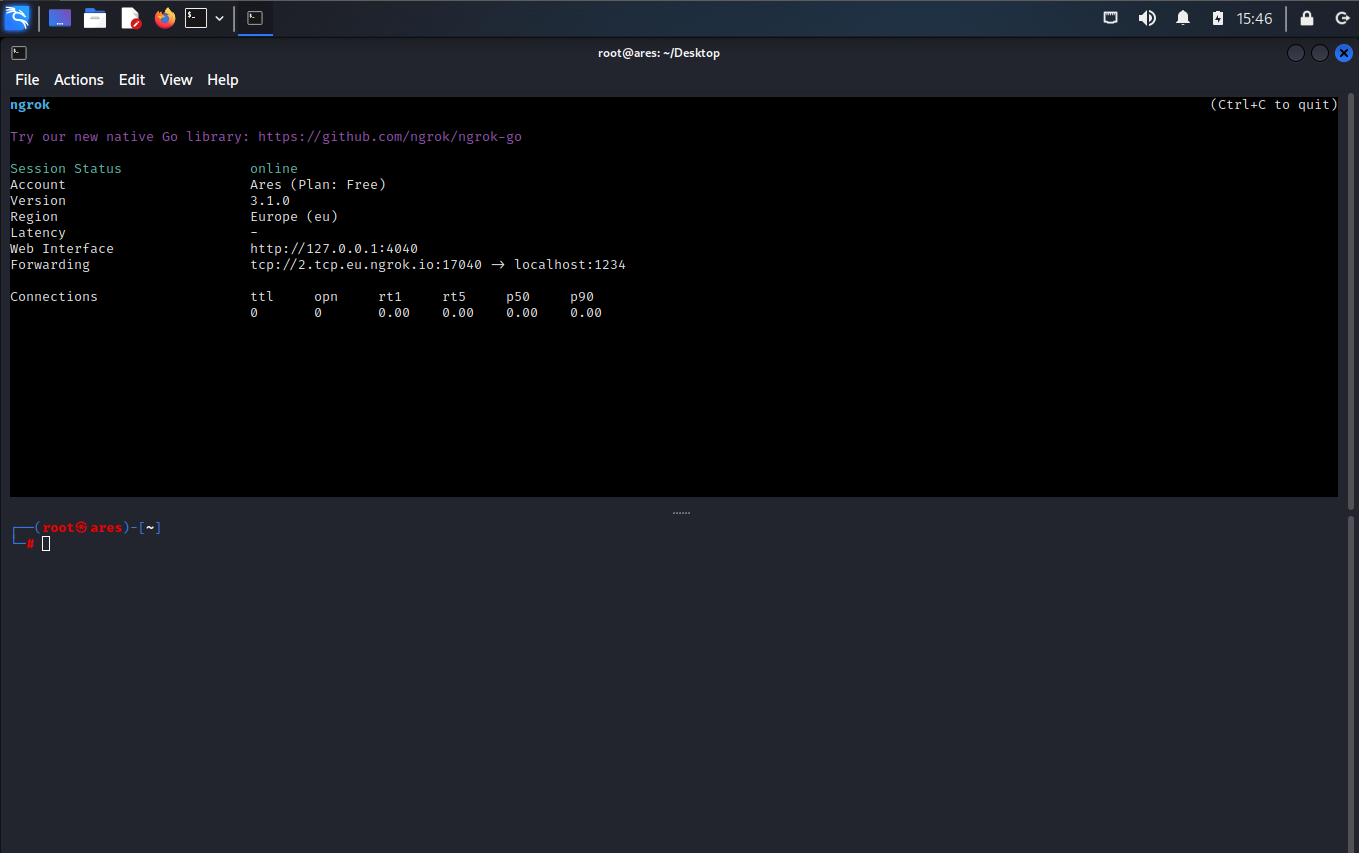Click the 15:46 clock
This screenshot has height=853, width=1359.
click(1254, 18)
